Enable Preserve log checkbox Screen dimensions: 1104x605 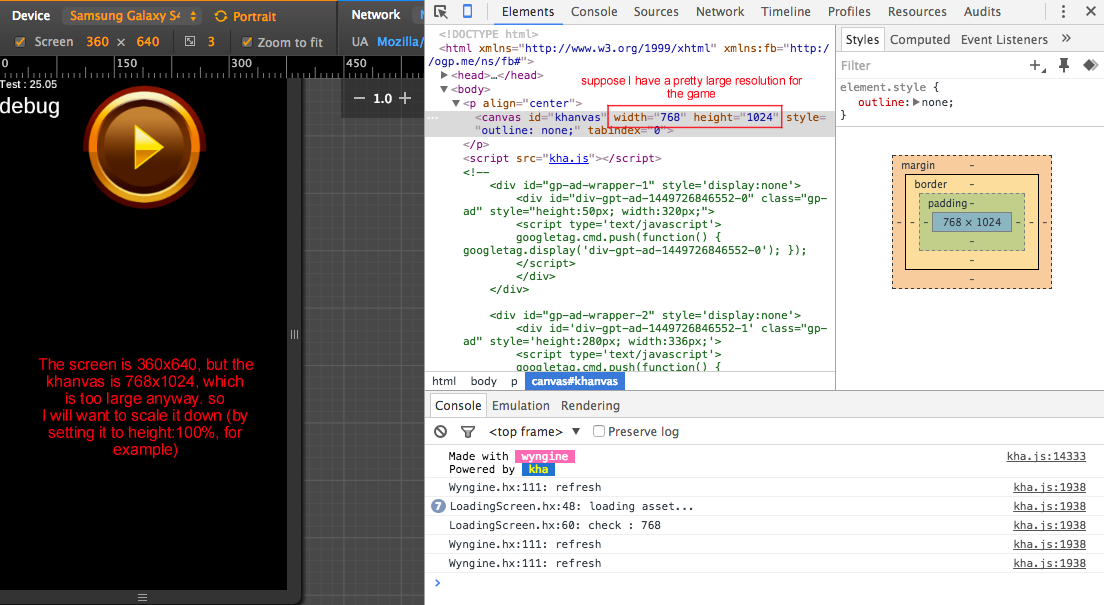tap(599, 431)
